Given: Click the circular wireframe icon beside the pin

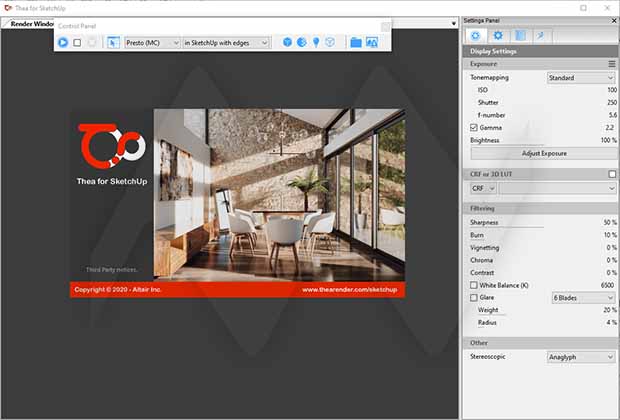Looking at the screenshot, I should (x=330, y=42).
